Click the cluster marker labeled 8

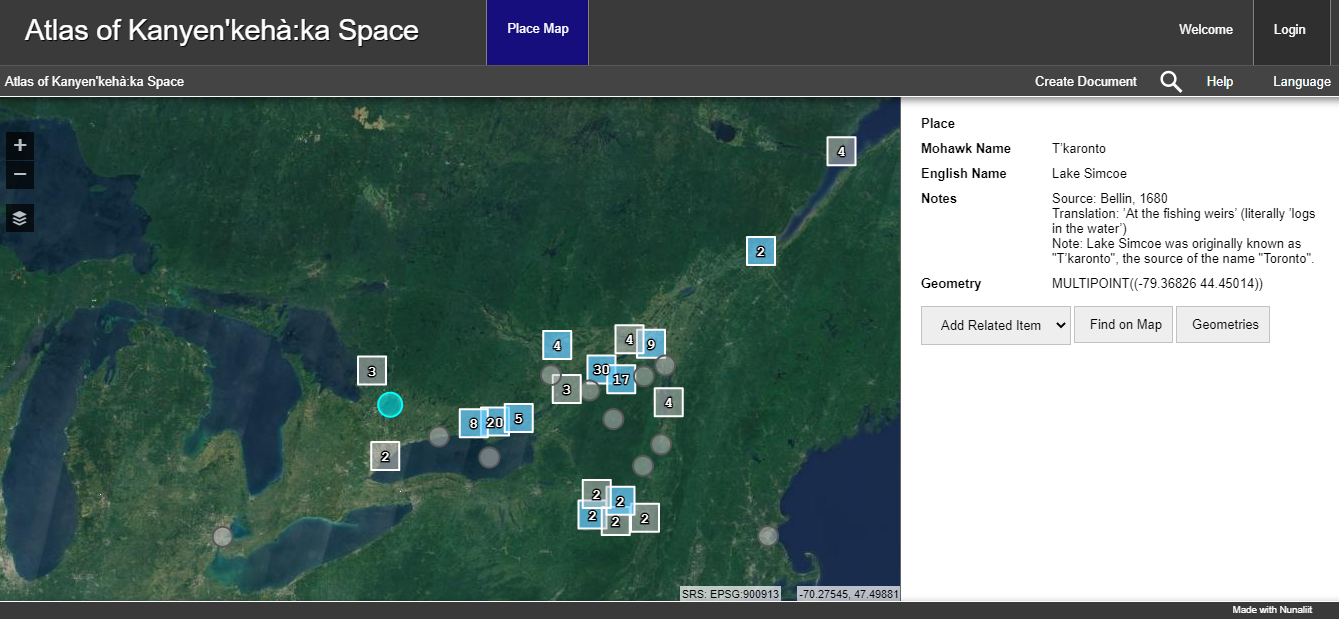[471, 423]
